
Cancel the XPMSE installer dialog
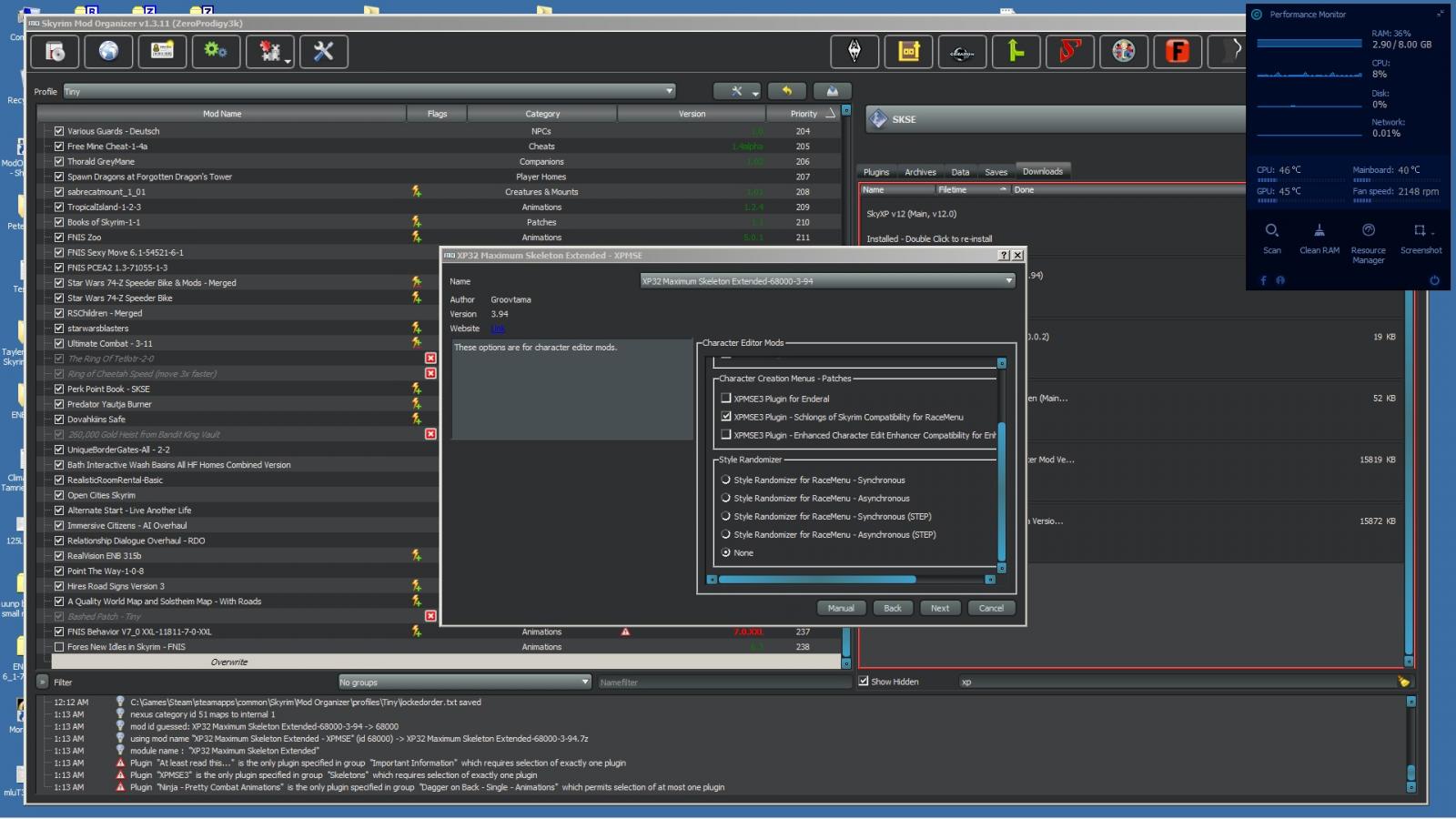click(x=991, y=608)
